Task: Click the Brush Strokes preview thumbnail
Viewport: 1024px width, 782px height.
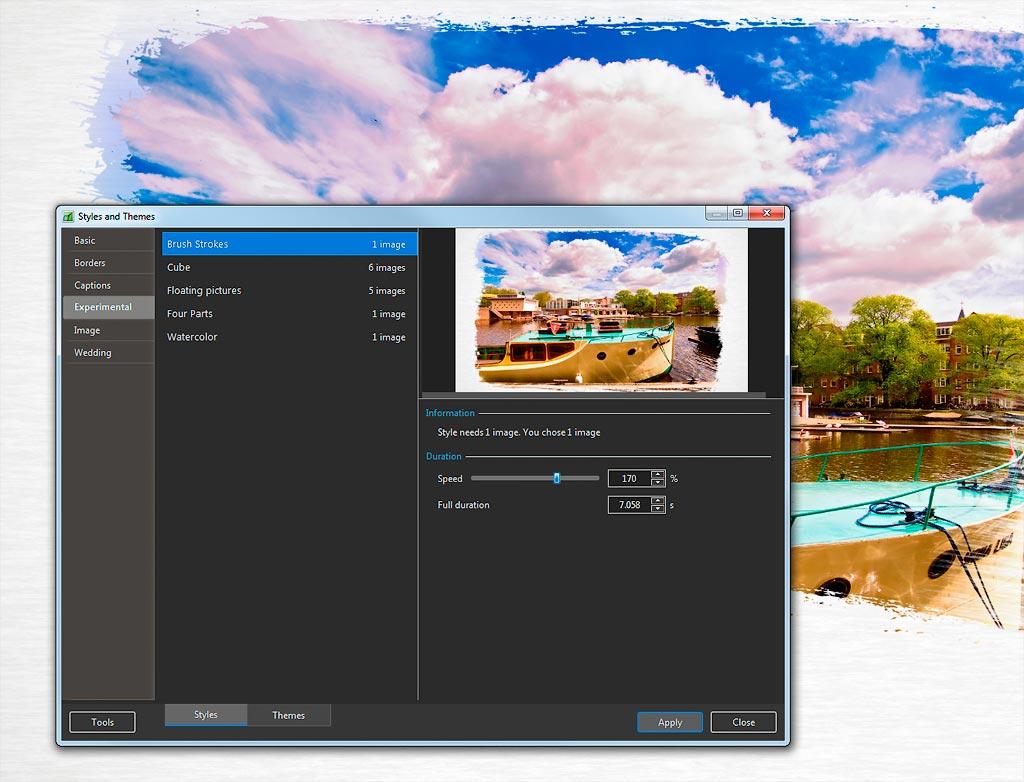Action: [x=601, y=310]
